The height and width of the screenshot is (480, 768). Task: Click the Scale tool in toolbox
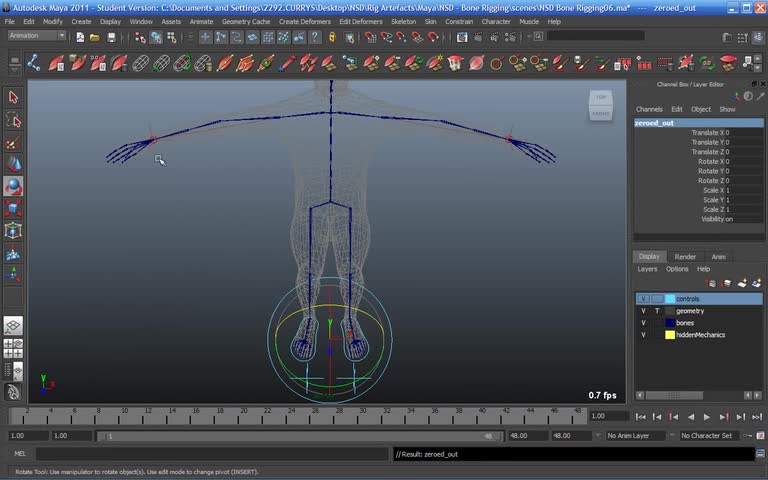coord(13,208)
